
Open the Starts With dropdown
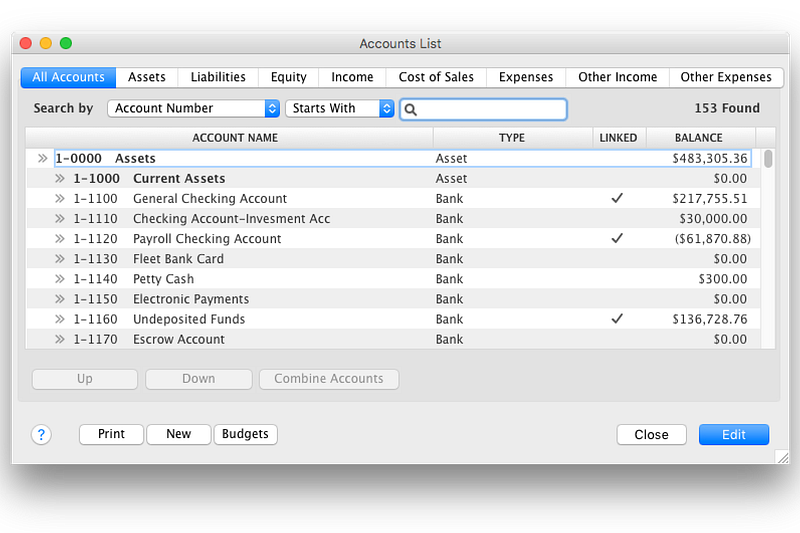point(339,108)
